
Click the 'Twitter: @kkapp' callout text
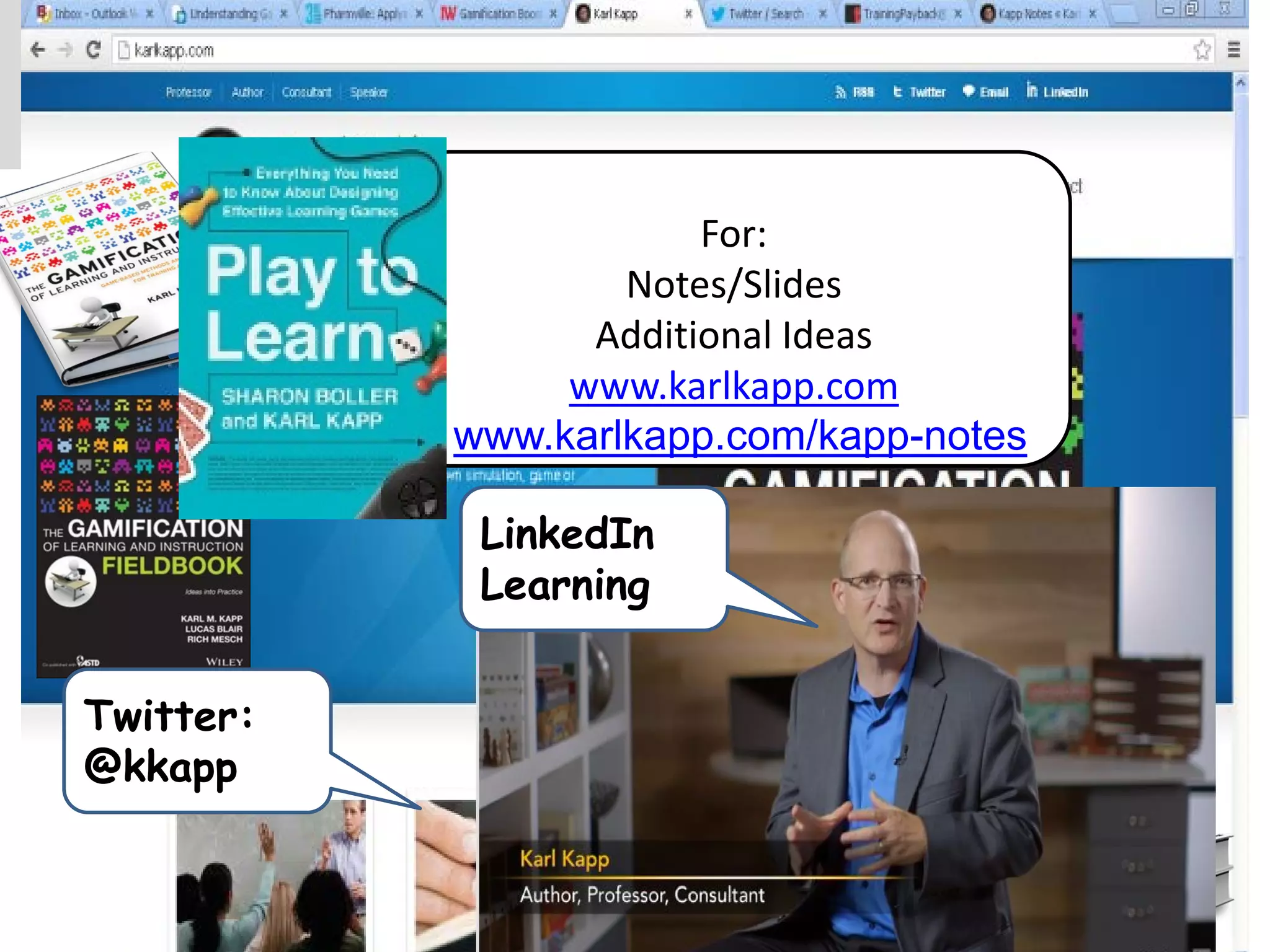tap(169, 741)
